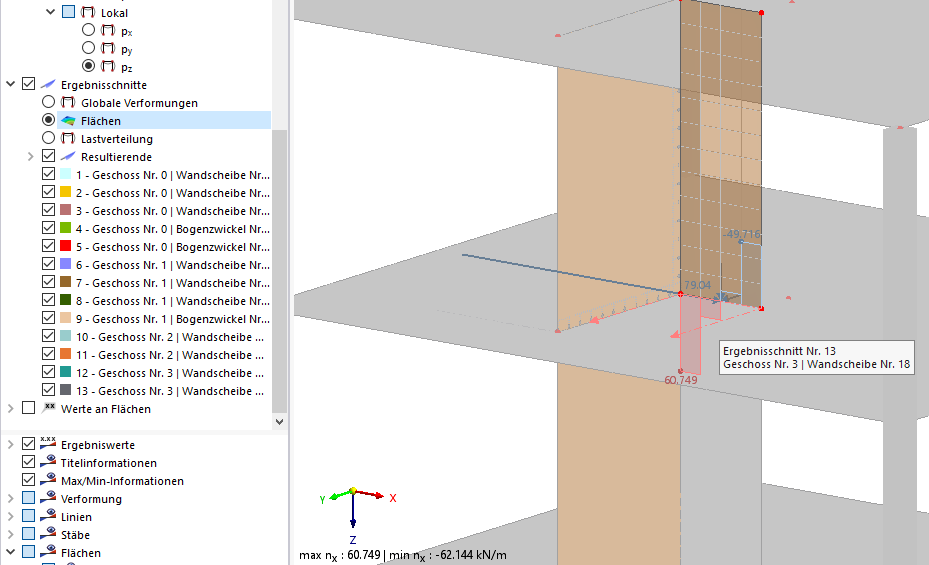This screenshot has height=565, width=929.
Task: Click the Globale Verformungen frame icon
Action: pos(68,102)
